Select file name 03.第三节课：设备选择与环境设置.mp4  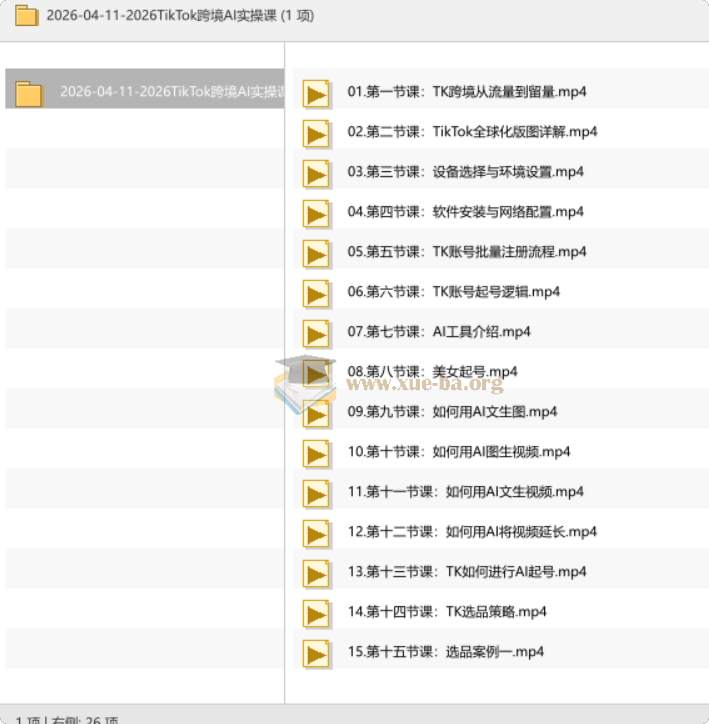[x=465, y=172]
